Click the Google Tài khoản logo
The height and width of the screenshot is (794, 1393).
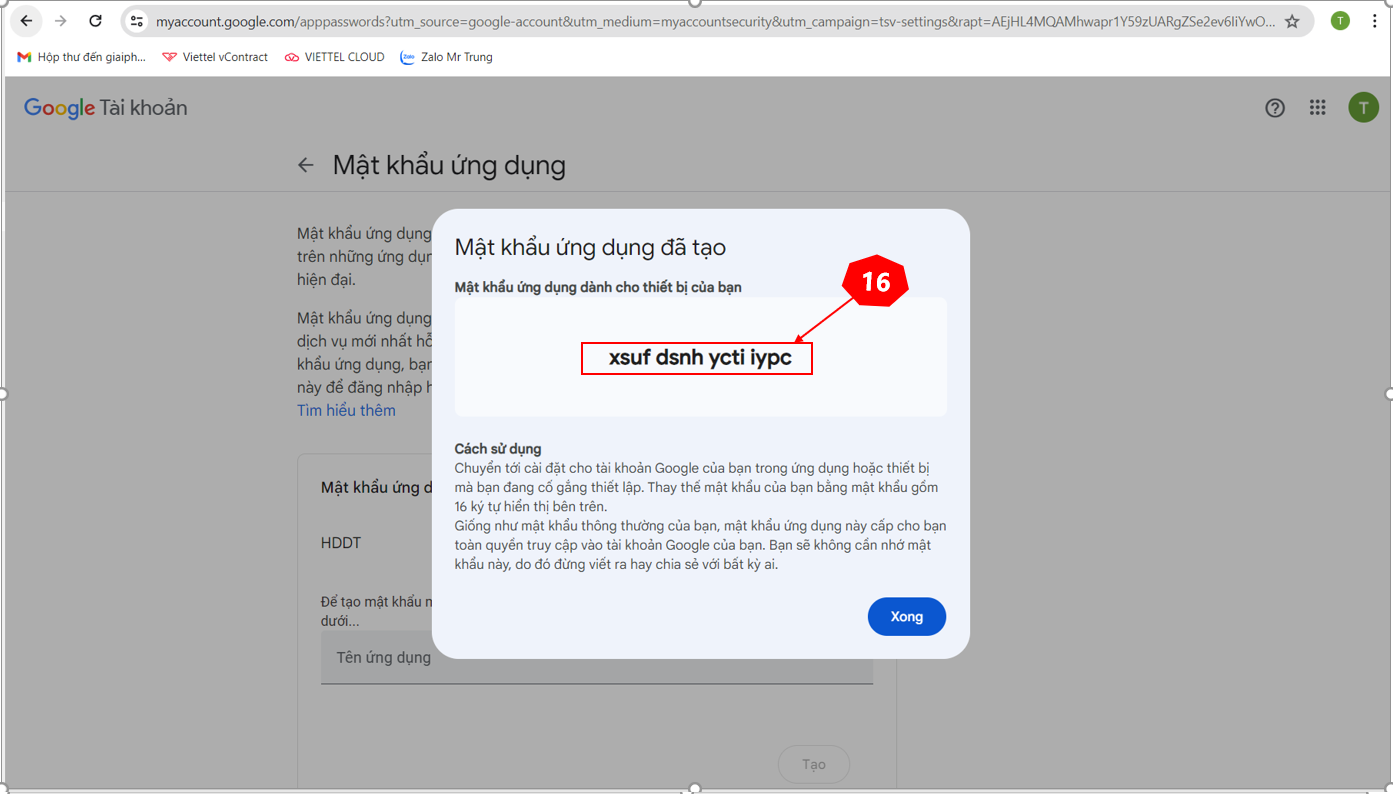click(x=105, y=108)
